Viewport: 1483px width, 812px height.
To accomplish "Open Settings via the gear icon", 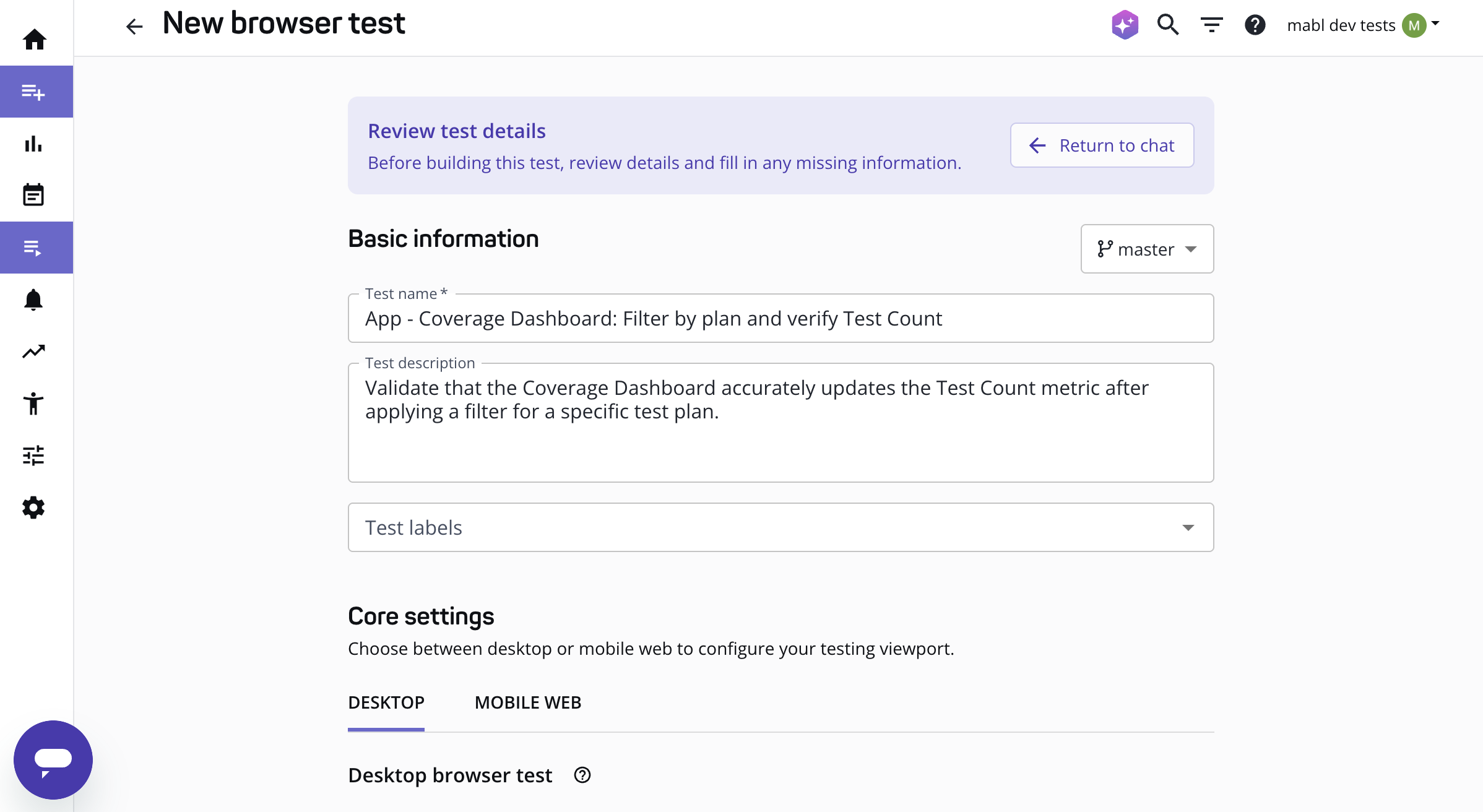I will coord(33,507).
